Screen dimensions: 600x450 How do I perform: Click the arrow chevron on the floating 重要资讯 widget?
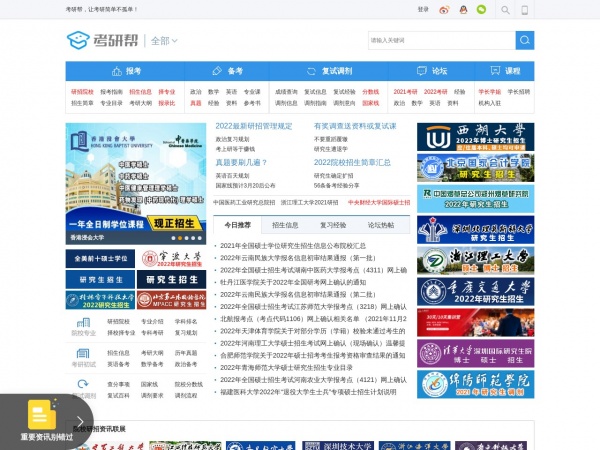[80, 422]
